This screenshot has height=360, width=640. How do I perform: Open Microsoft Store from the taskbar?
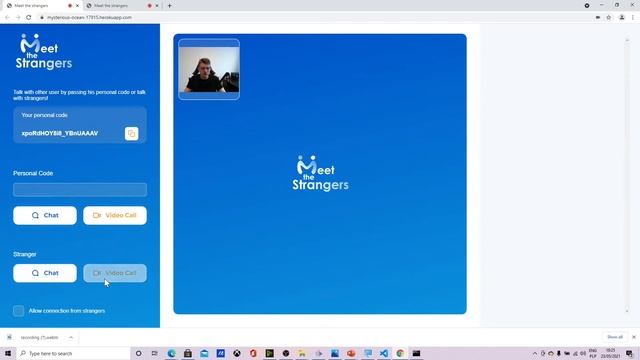click(x=188, y=353)
